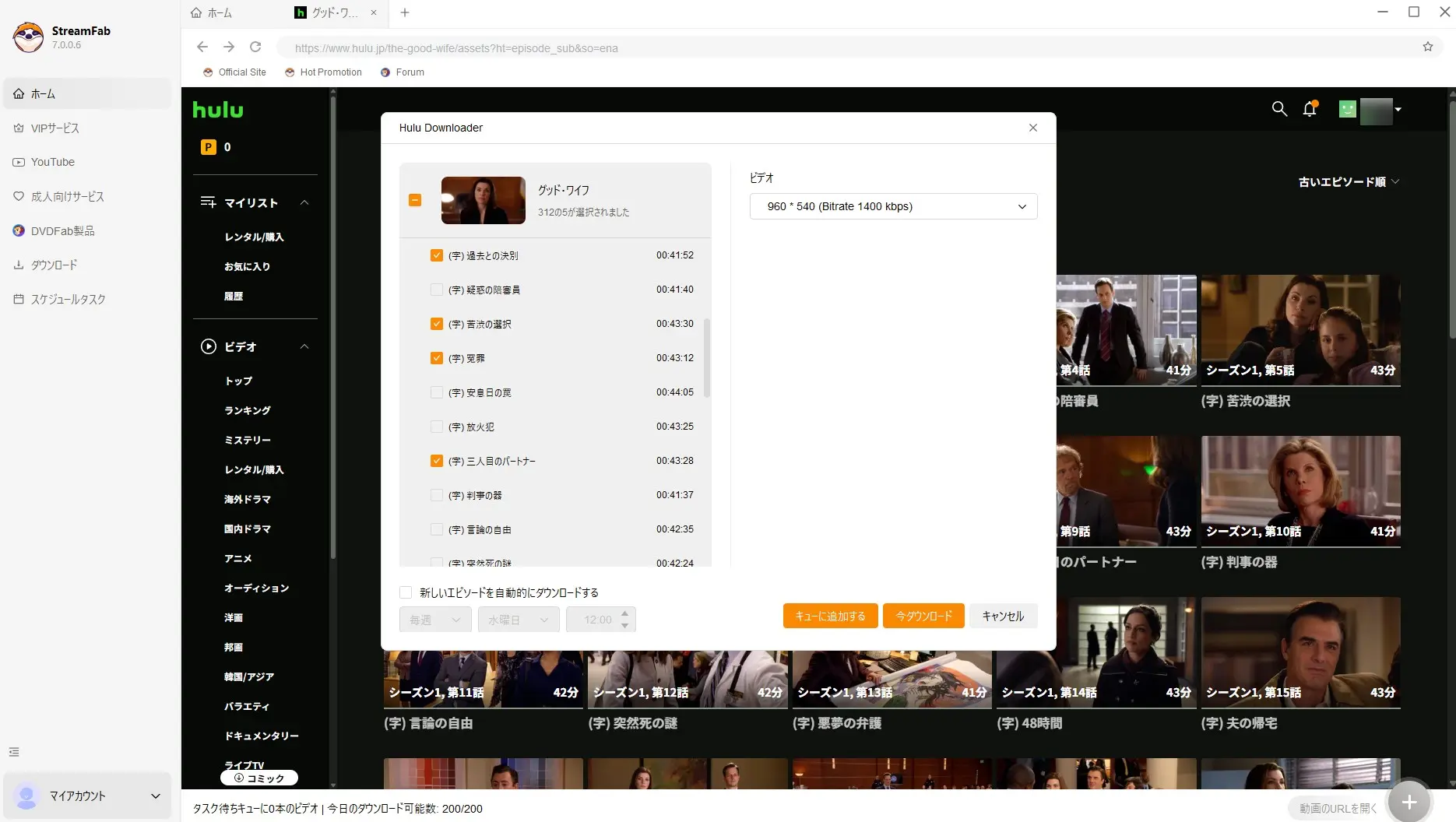Switch to the ホーム browser tab
Image resolution: width=1456 pixels, height=822 pixels.
click(212, 12)
